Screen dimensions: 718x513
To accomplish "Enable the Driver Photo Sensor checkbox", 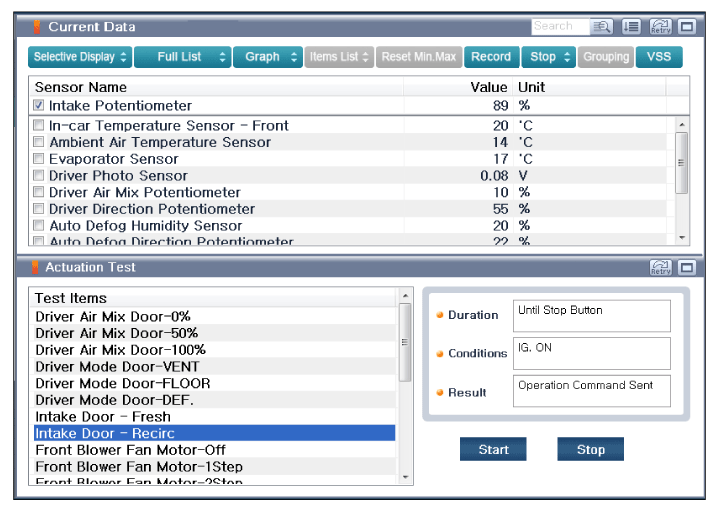I will click(39, 175).
